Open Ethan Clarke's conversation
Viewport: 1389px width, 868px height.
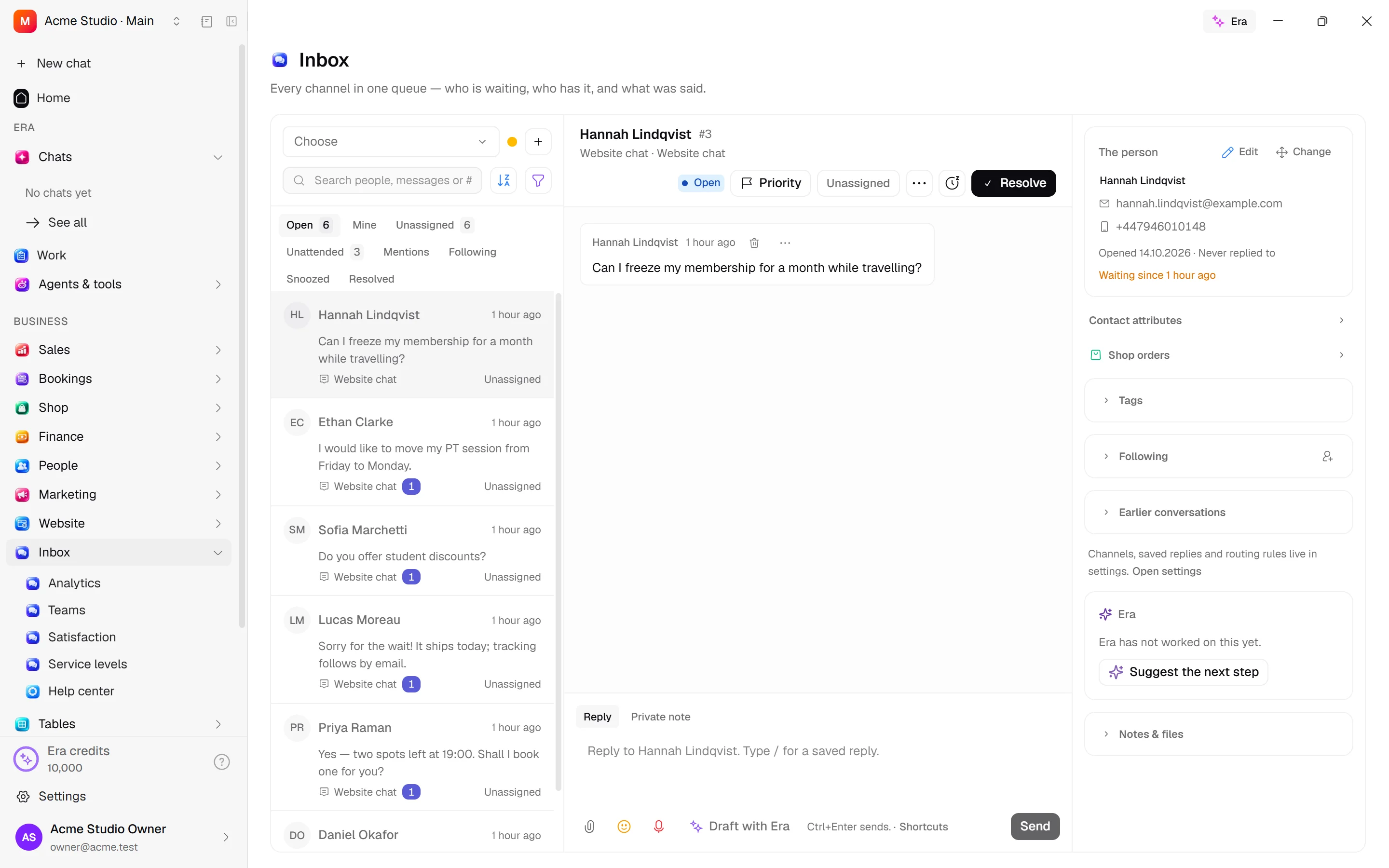(x=412, y=453)
